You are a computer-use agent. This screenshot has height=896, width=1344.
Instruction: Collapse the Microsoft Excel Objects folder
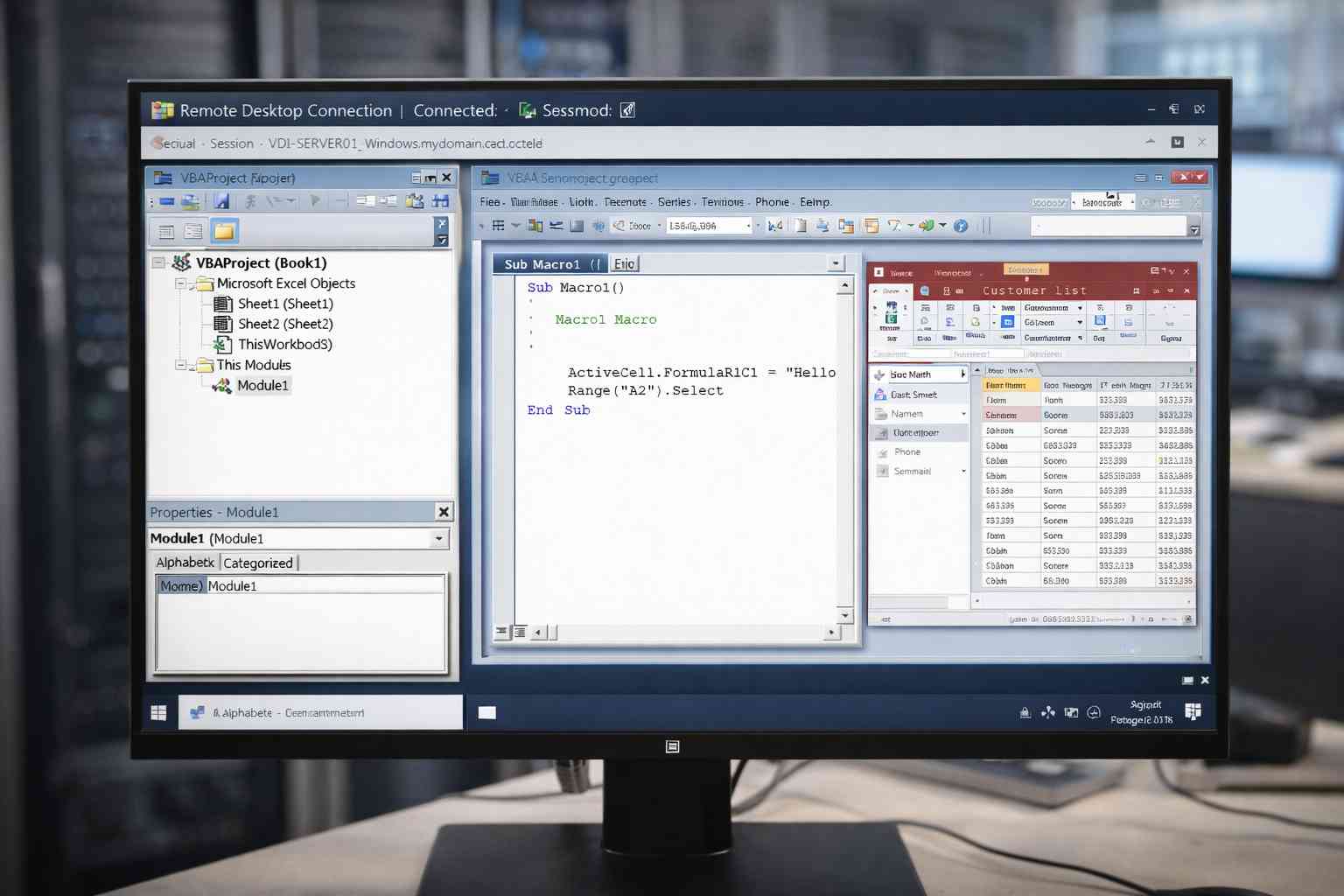click(181, 283)
